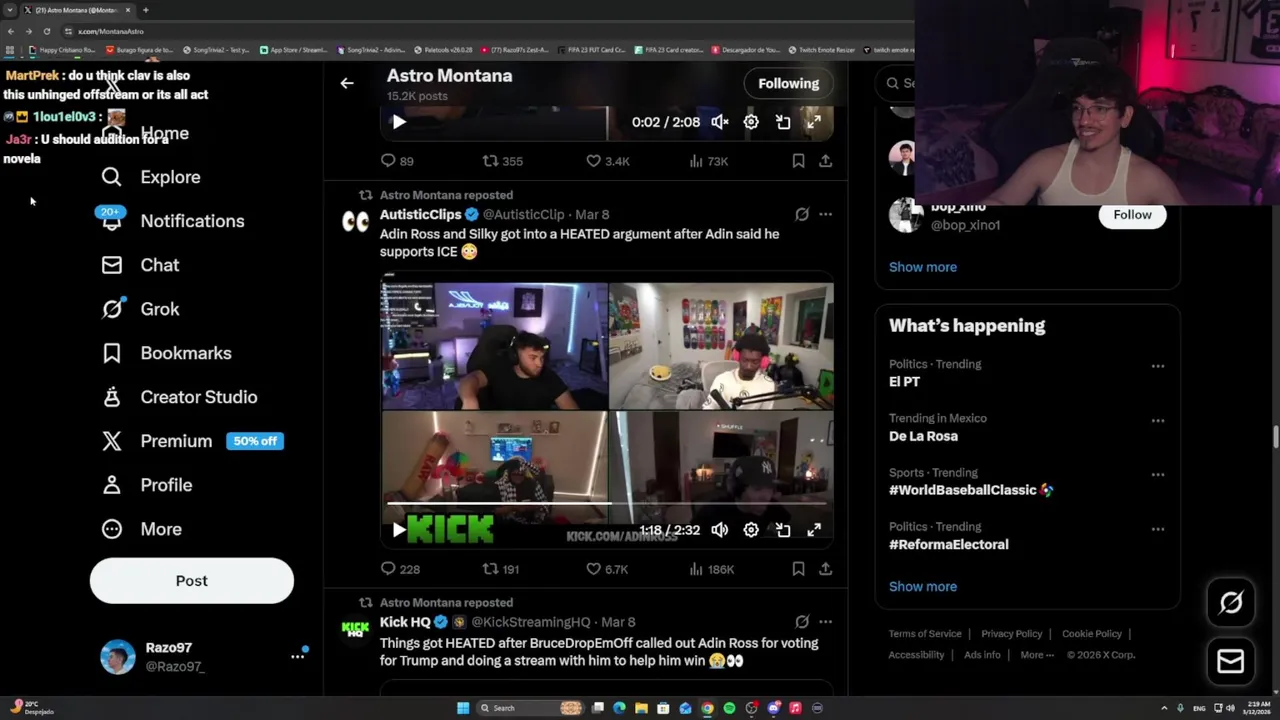Unmute the Kick video at 1:18
Viewport: 1280px width, 720px height.
click(x=720, y=530)
